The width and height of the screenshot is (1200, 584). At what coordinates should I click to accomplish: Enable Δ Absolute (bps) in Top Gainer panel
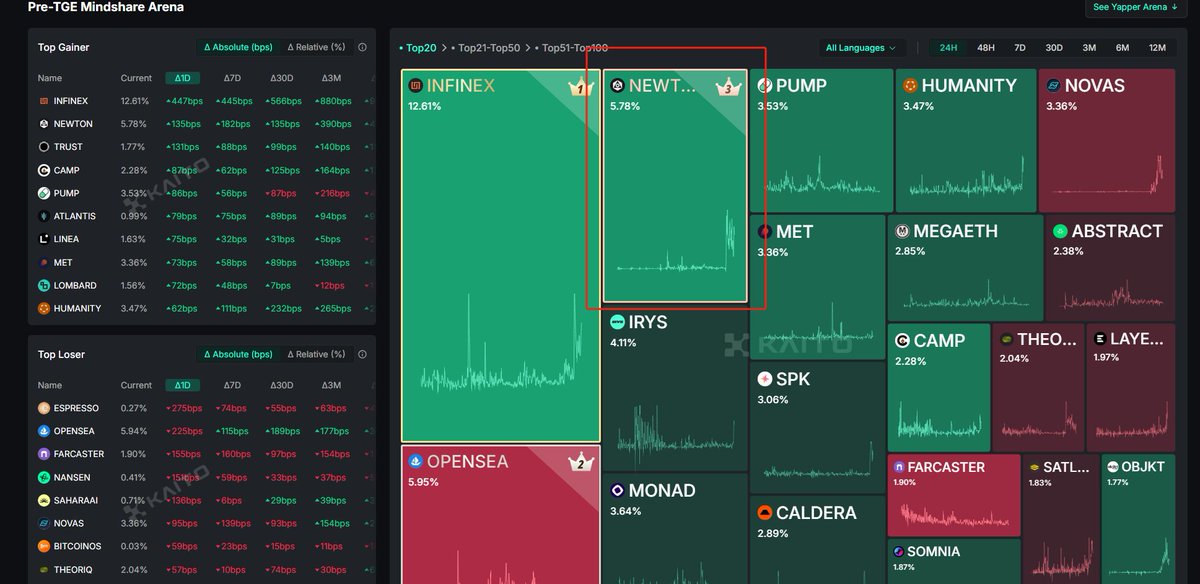tap(238, 47)
